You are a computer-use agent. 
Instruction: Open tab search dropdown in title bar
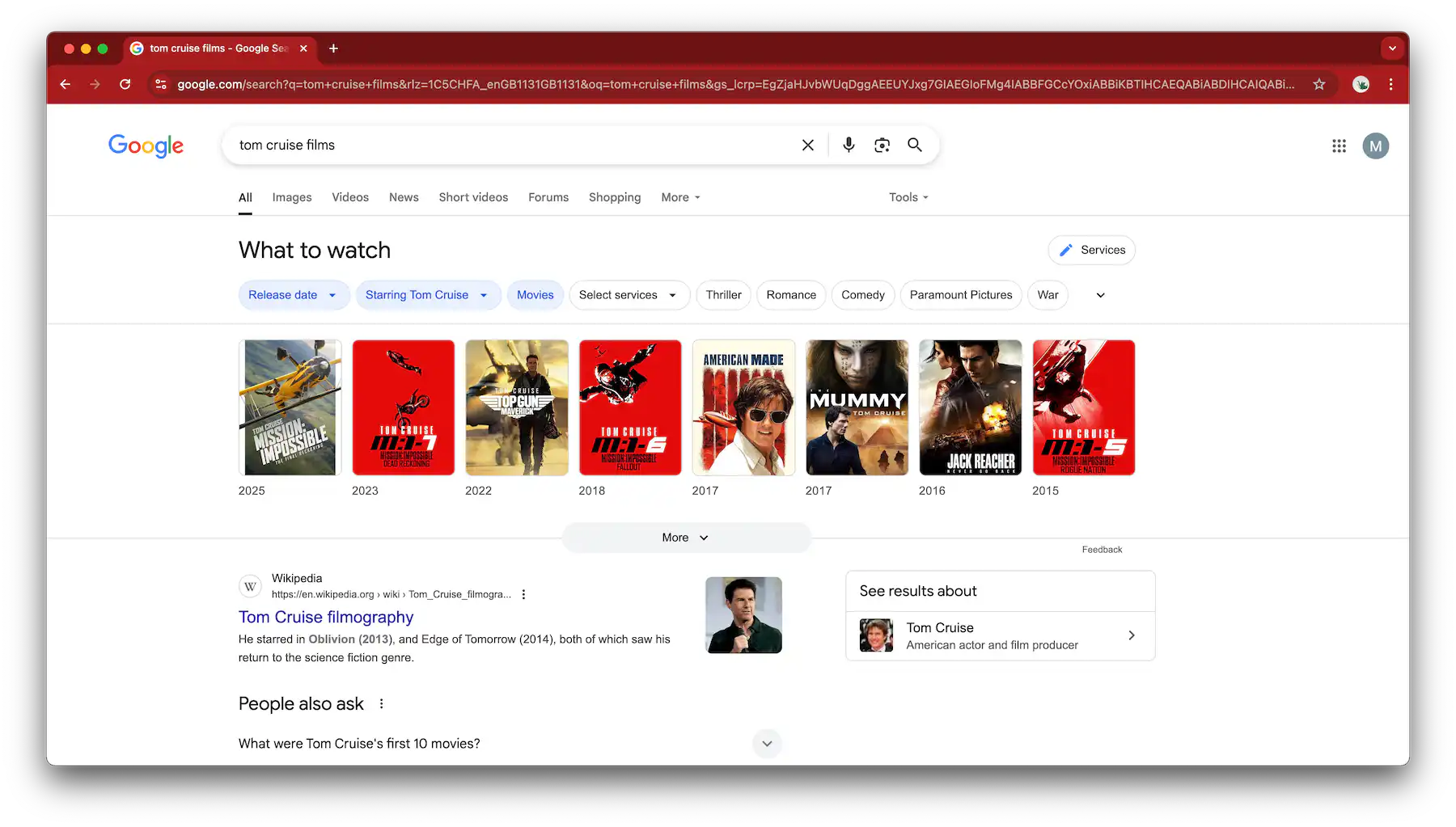pyautogui.click(x=1392, y=49)
